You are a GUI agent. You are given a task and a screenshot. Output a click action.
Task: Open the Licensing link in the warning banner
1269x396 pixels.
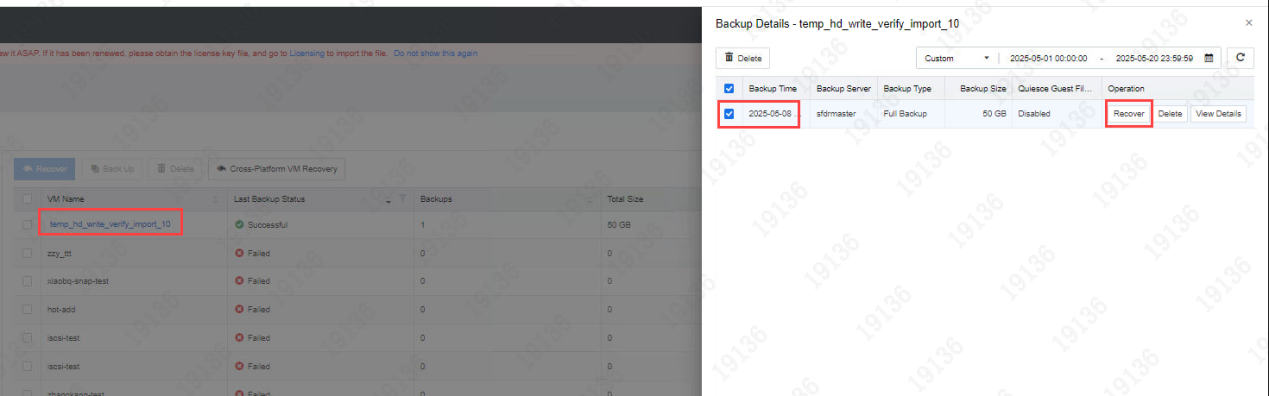(306, 53)
